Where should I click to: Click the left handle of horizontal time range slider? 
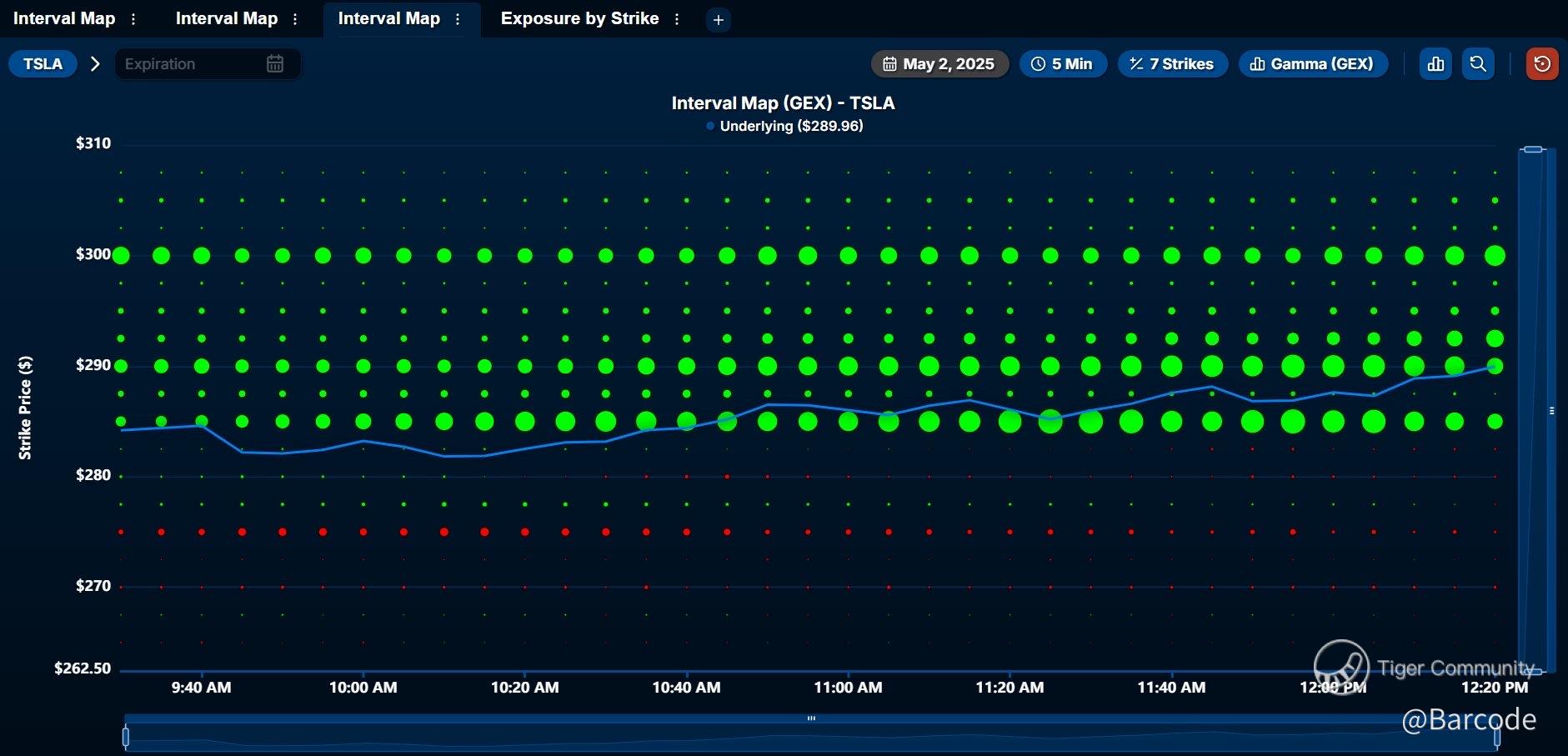pos(126,737)
